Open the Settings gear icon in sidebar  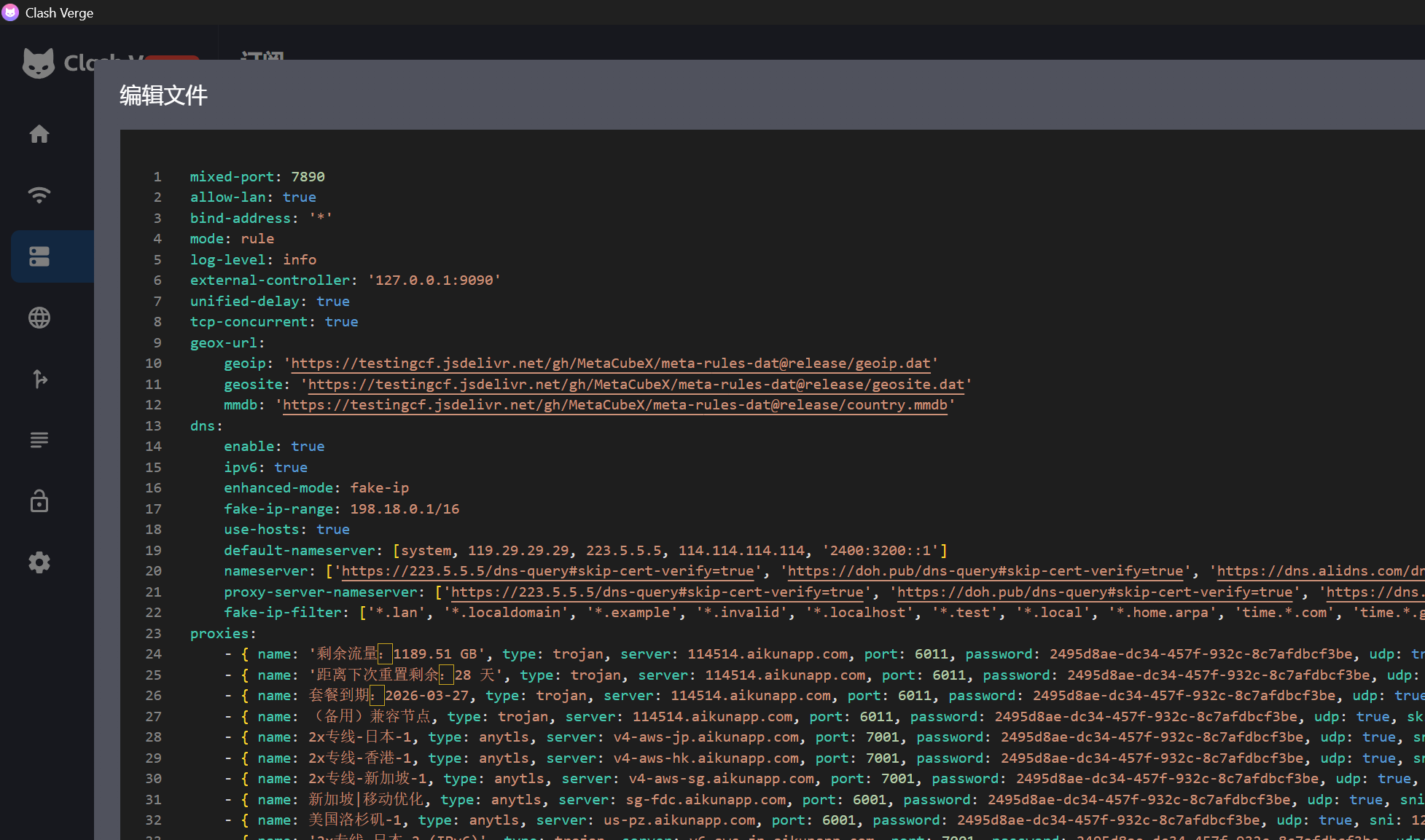[39, 562]
